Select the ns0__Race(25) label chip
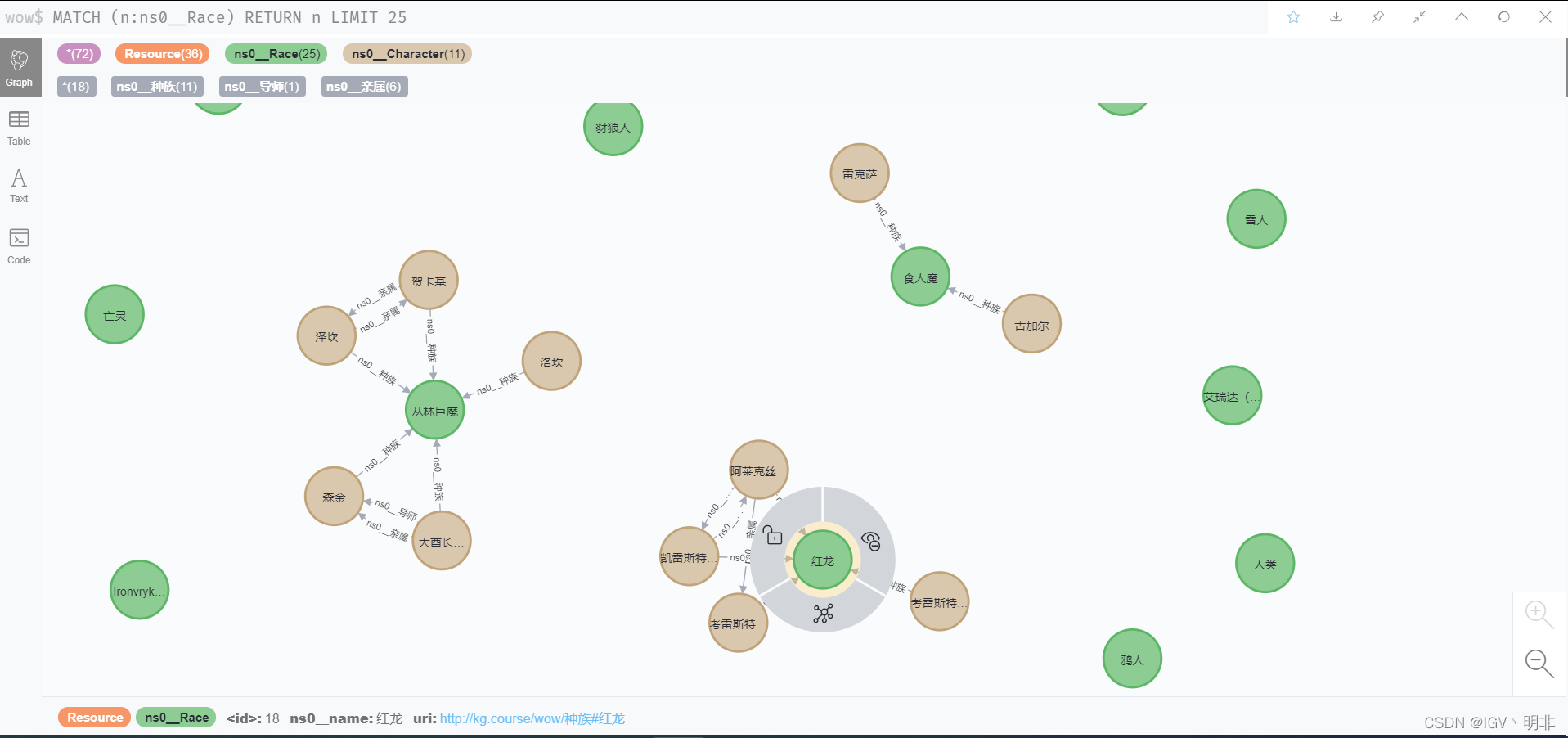This screenshot has width=1568, height=738. pyautogui.click(x=276, y=54)
